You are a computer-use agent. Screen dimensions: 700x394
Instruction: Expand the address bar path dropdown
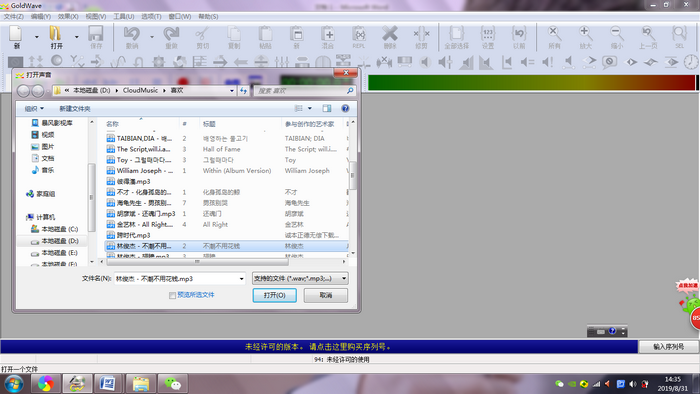coord(232,91)
